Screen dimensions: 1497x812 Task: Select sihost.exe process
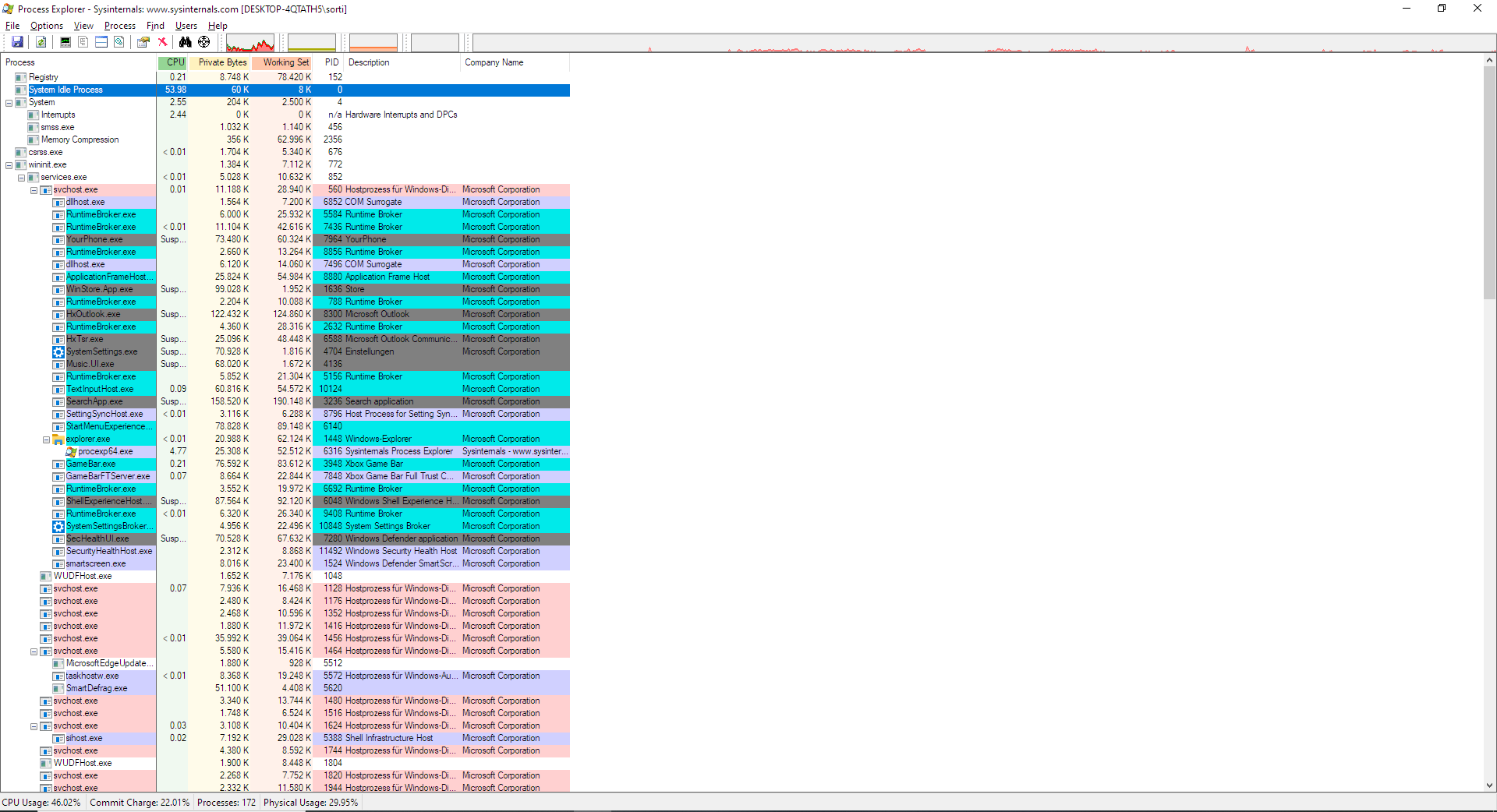[84, 738]
